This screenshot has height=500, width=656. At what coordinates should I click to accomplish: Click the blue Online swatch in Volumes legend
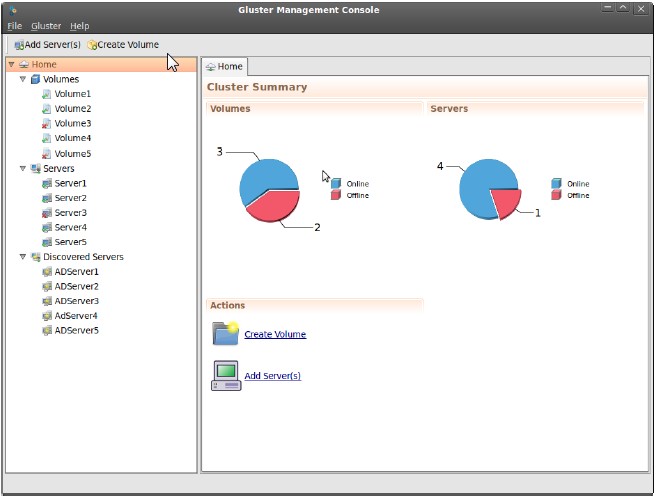tap(336, 183)
